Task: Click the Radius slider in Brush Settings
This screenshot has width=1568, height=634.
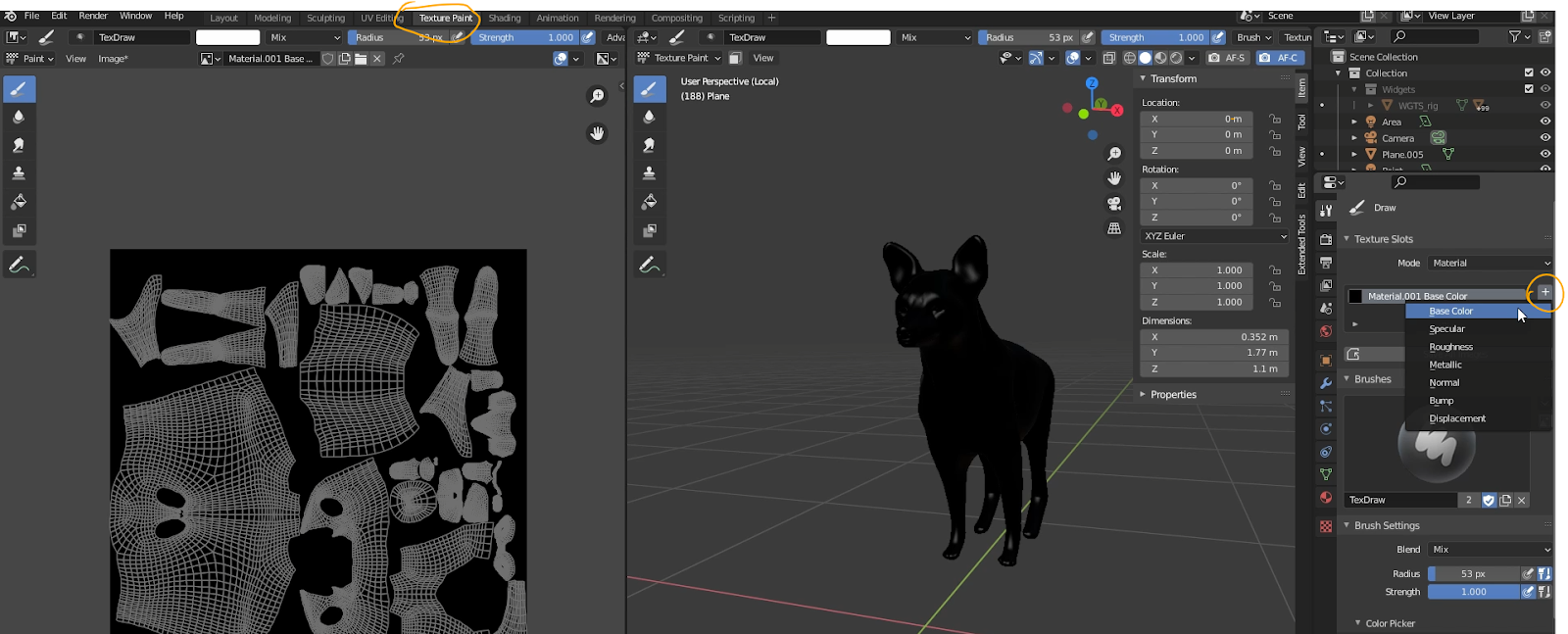Action: click(x=1473, y=574)
